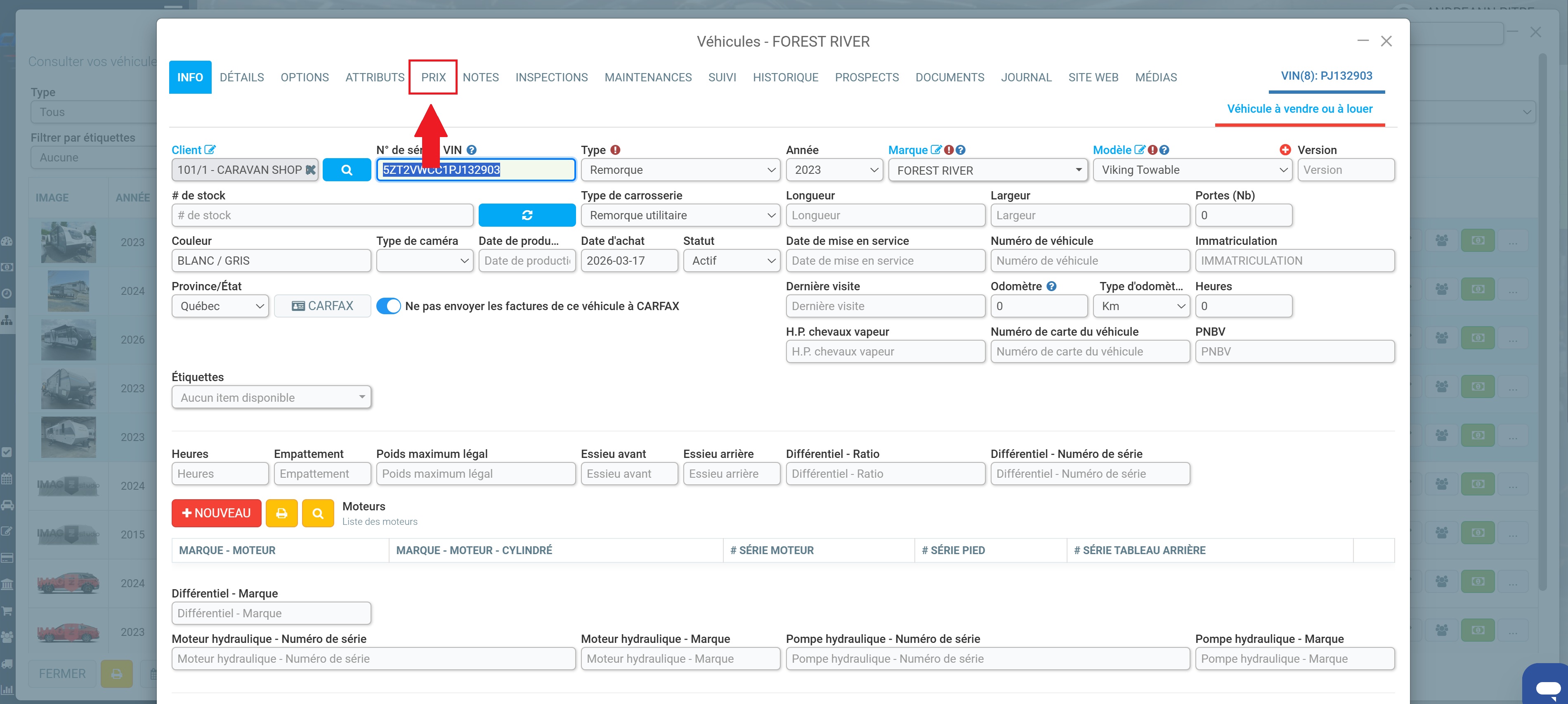Click the yellow print button beside Moteurs
This screenshot has height=704, width=1568.
(281, 513)
